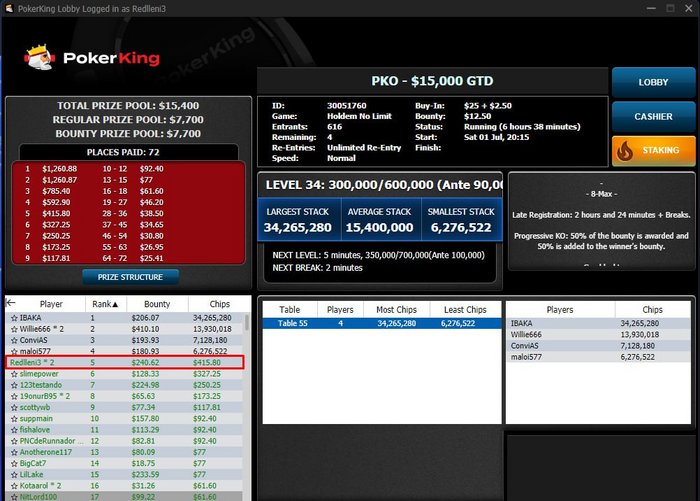700x501 pixels.
Task: Click IBAKA's bounty $206.07
Action: 145,318
